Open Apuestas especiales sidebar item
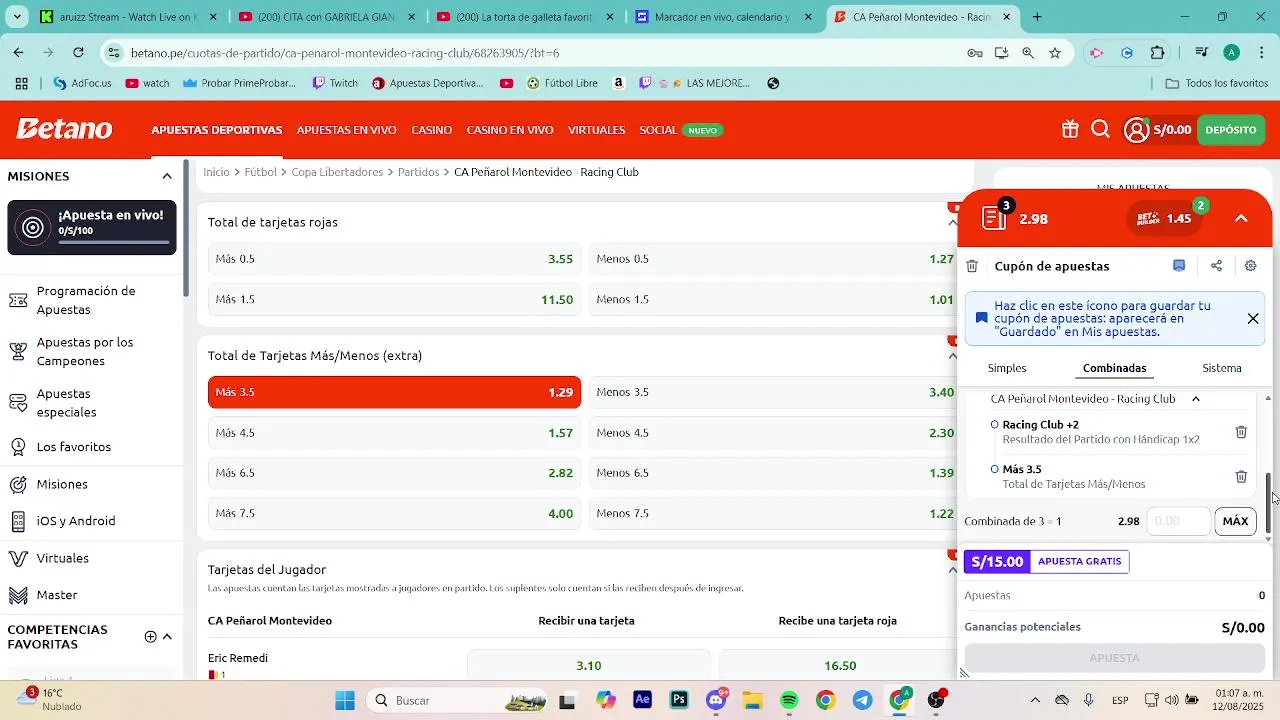 click(x=90, y=403)
